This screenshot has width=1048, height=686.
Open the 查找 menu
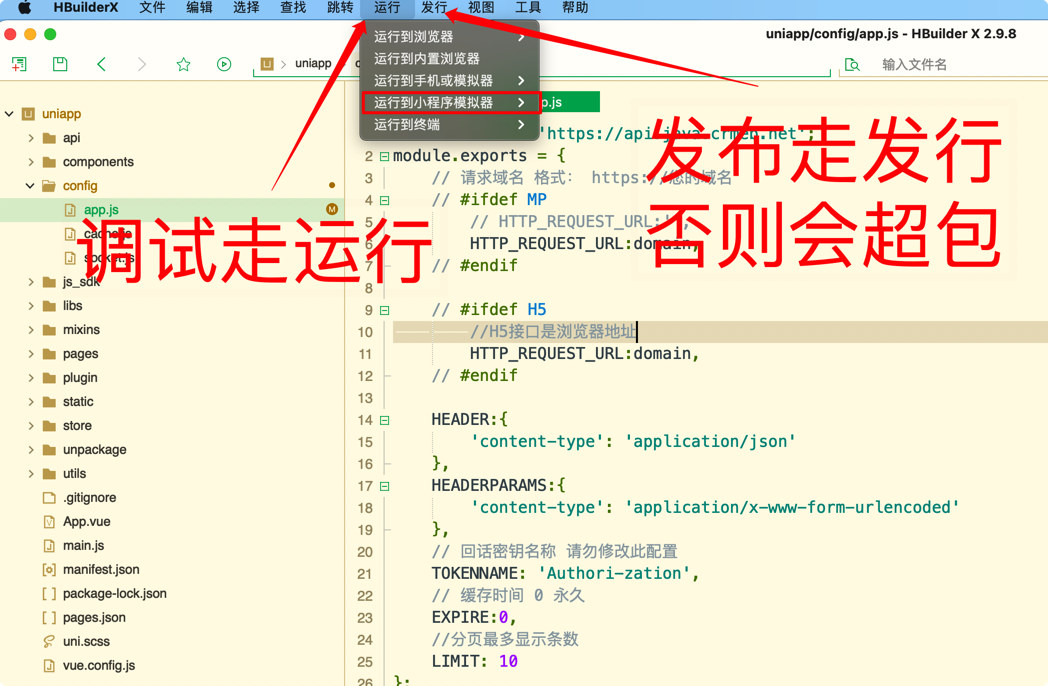pyautogui.click(x=293, y=8)
